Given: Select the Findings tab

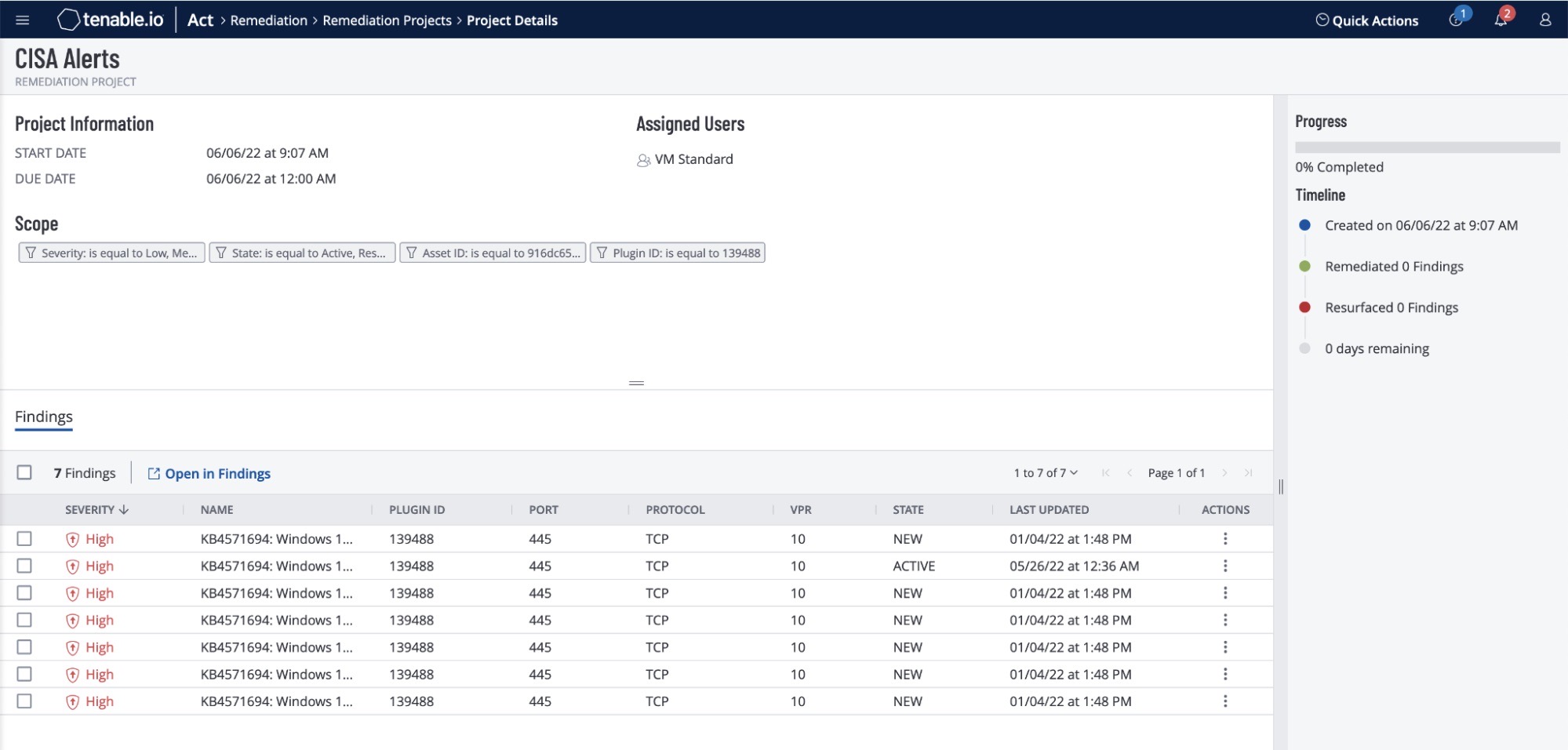Looking at the screenshot, I should pos(44,417).
